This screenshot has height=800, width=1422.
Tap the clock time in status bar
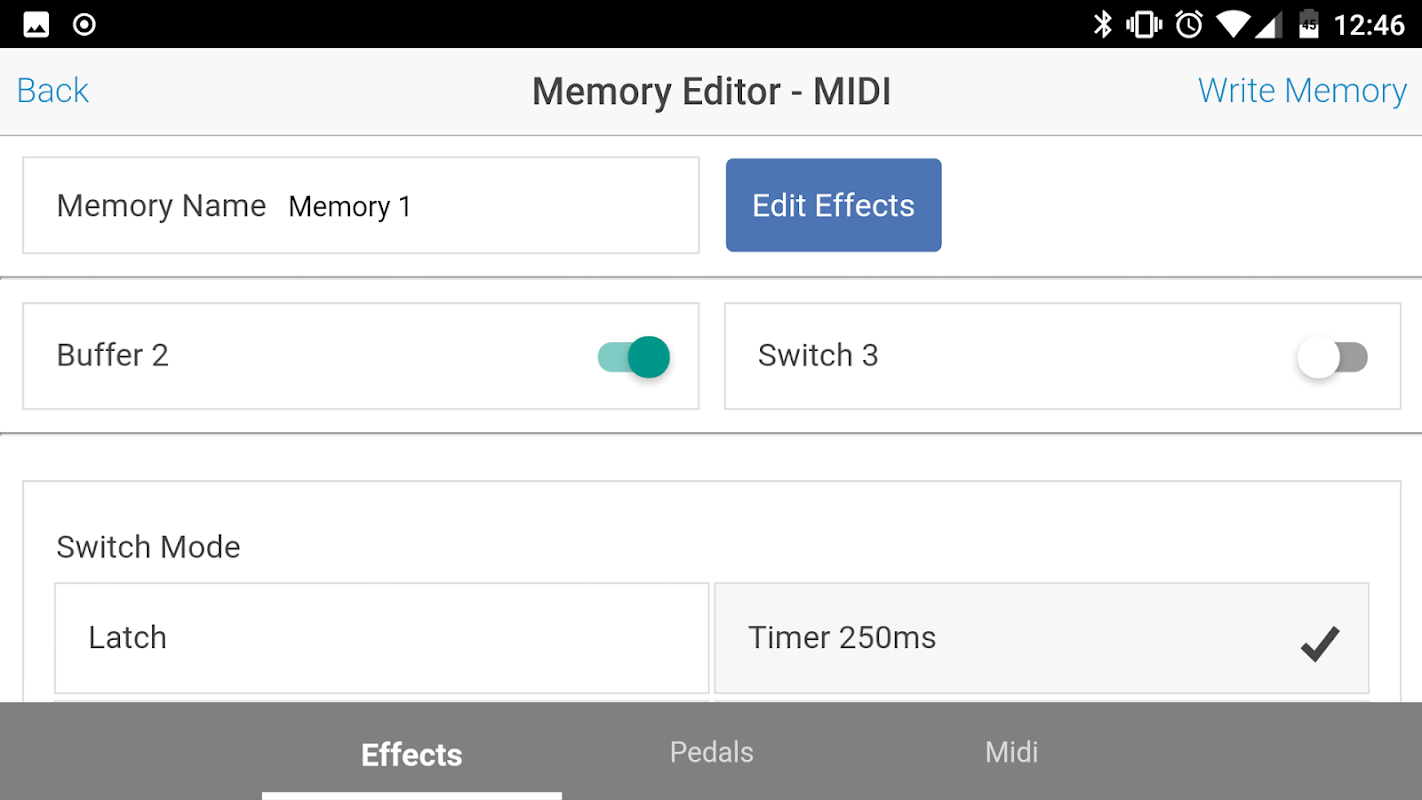(x=1369, y=24)
